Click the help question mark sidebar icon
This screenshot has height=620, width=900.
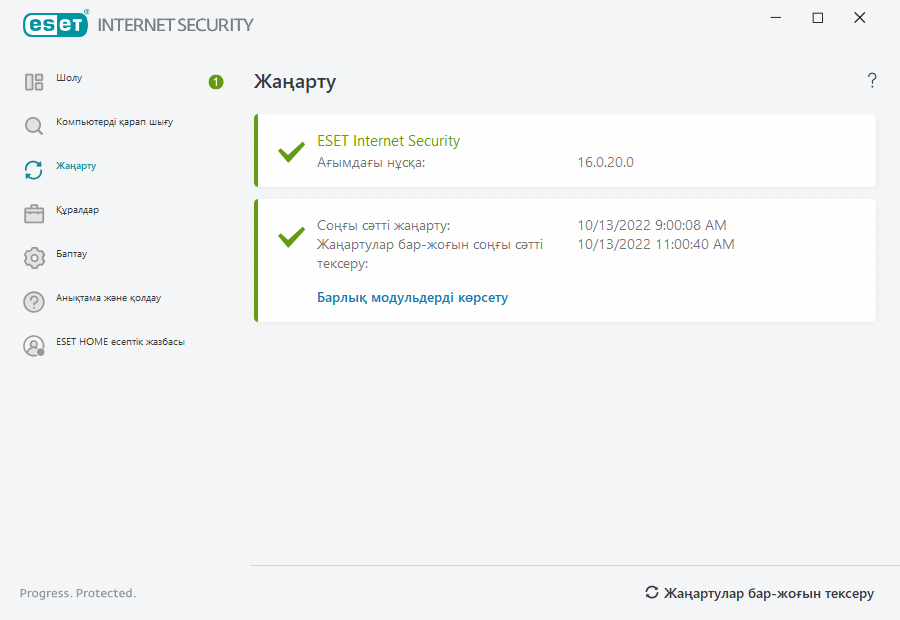point(34,302)
